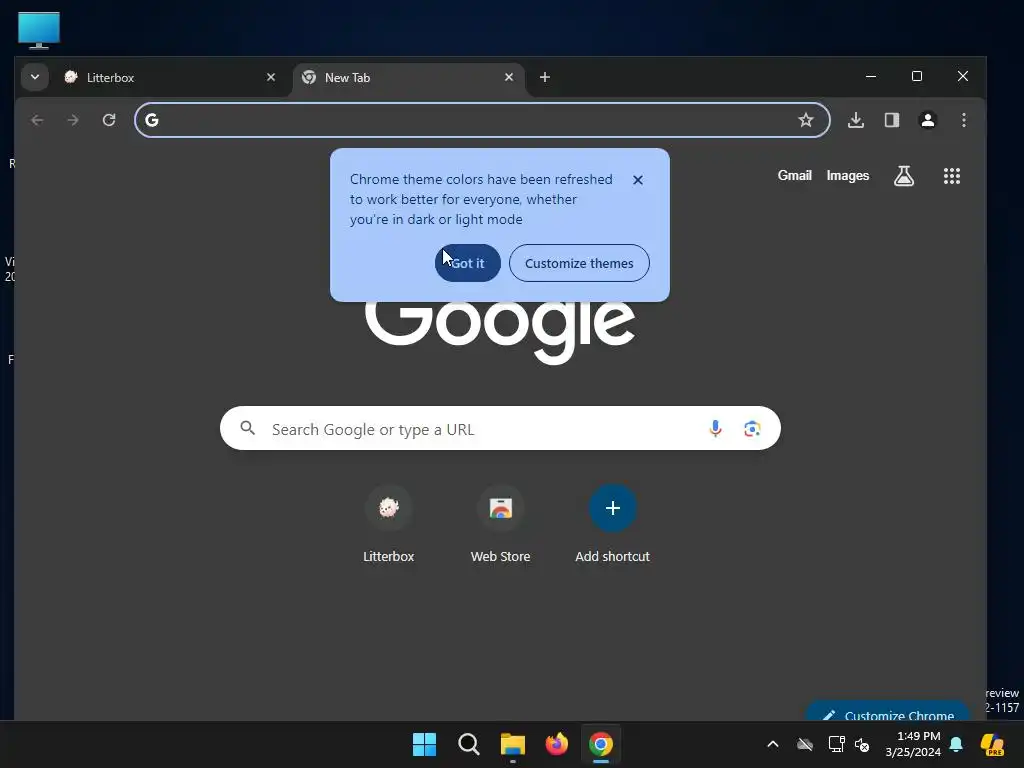The height and width of the screenshot is (768, 1024).
Task: Open the Copilot preview taskbar icon
Action: point(993,744)
